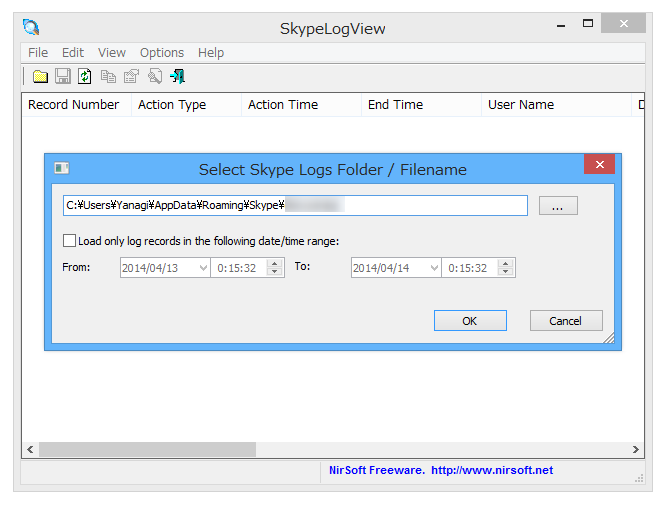Decrease the From time with down arrow

[275, 272]
